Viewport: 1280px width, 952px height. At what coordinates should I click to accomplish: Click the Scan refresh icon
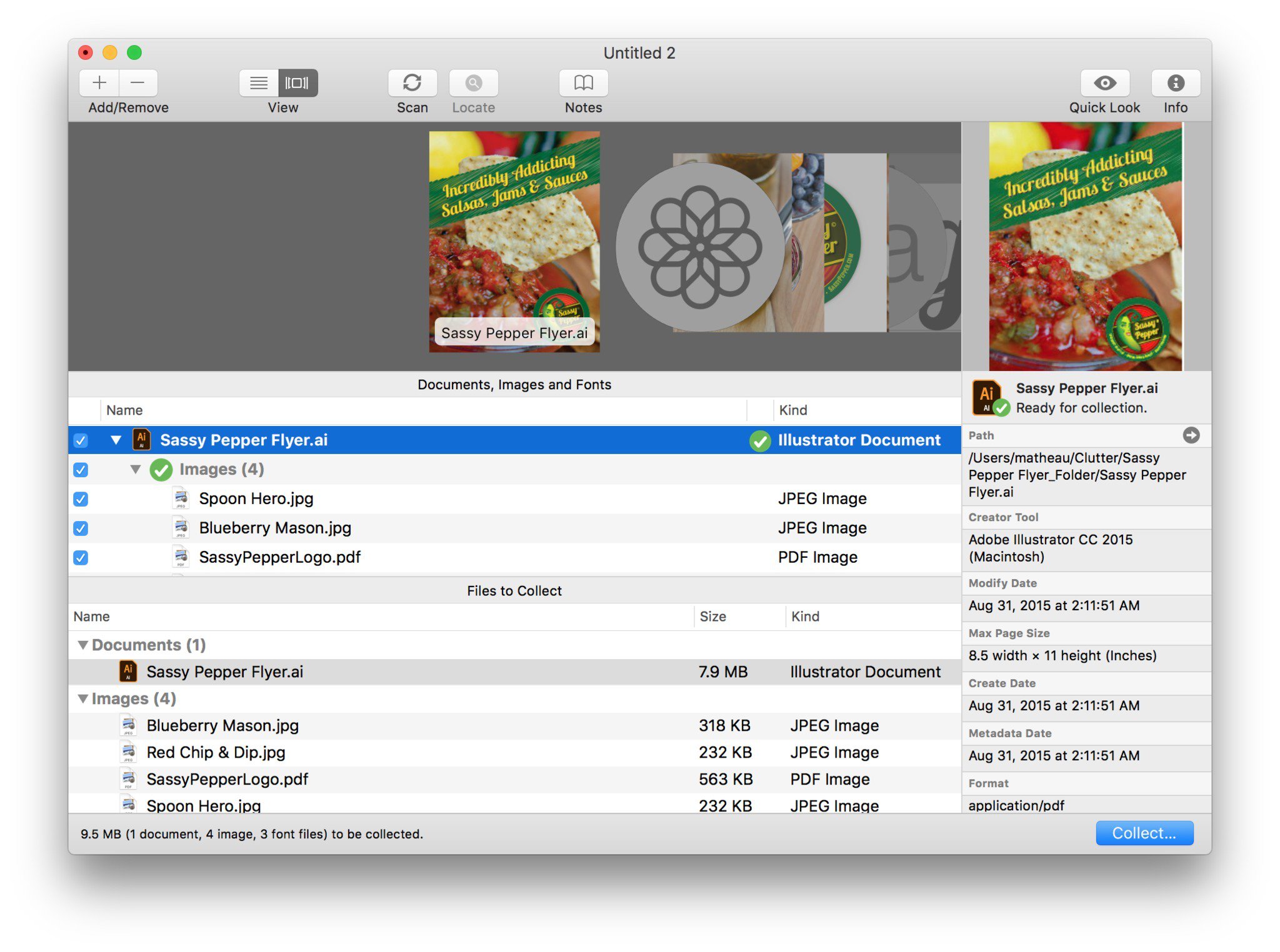(x=412, y=82)
